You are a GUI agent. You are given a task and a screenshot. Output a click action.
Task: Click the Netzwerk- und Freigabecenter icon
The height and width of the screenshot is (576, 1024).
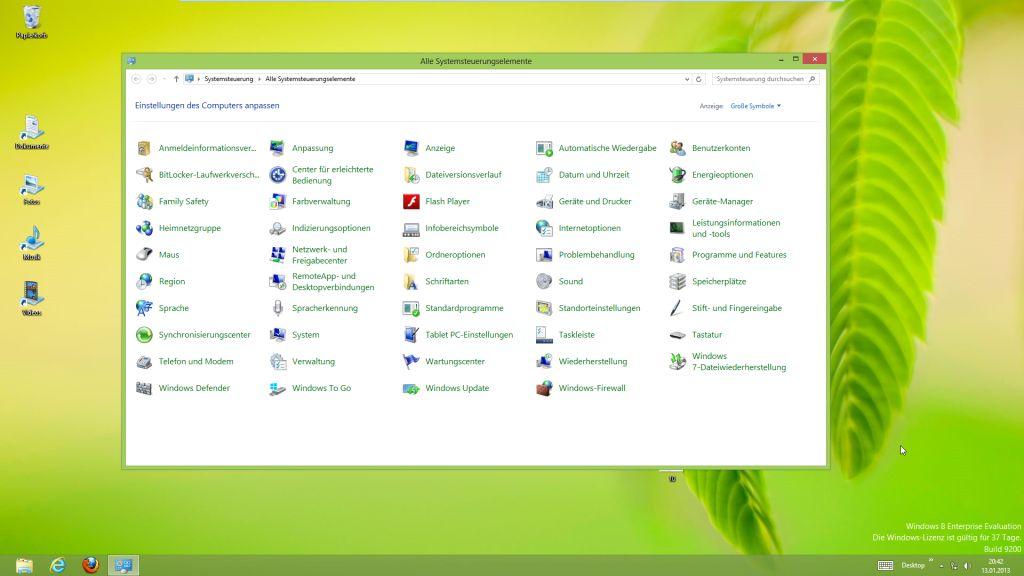pos(278,255)
